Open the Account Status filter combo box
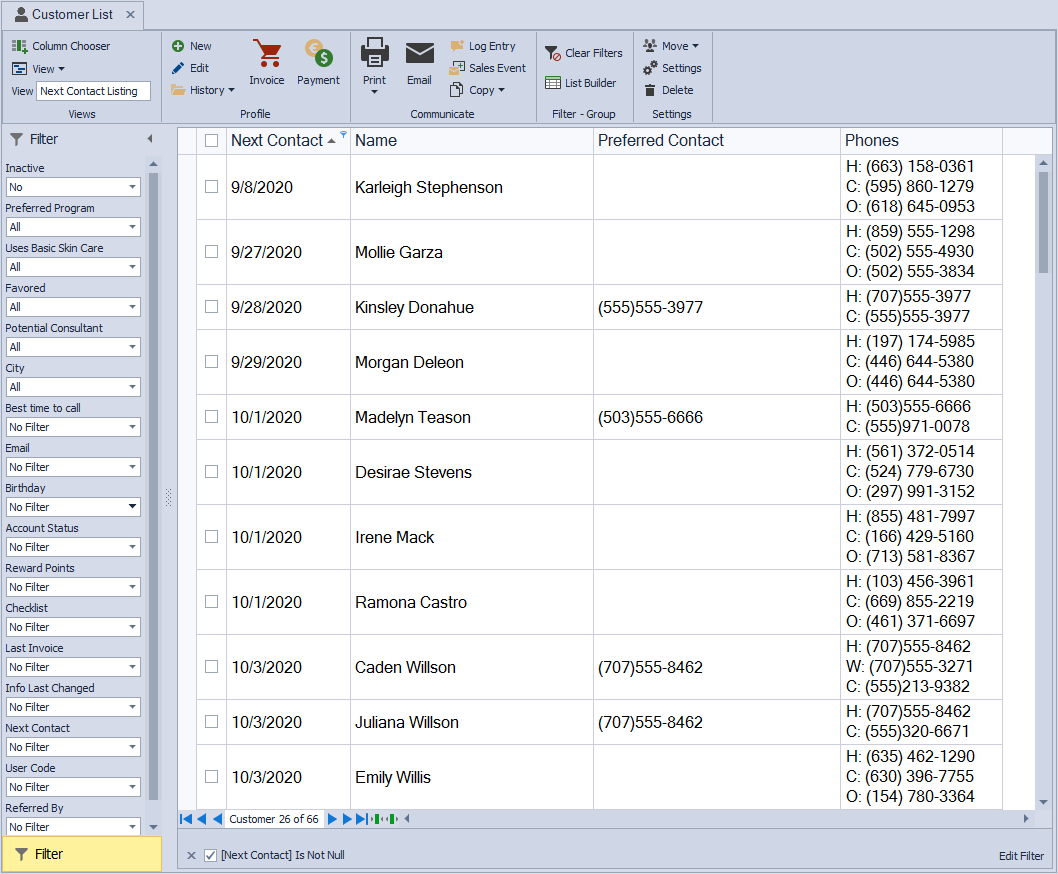 73,547
